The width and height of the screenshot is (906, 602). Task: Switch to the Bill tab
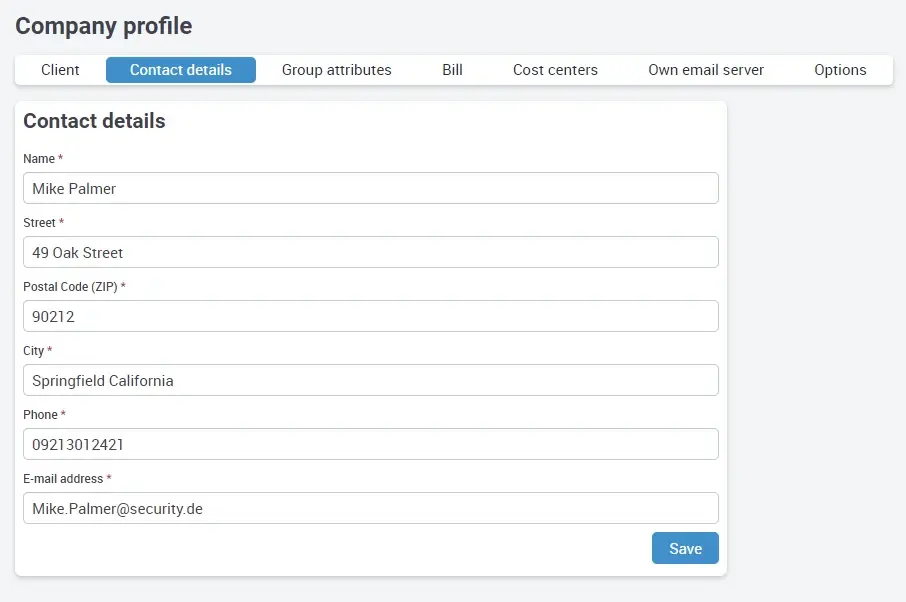[x=452, y=70]
